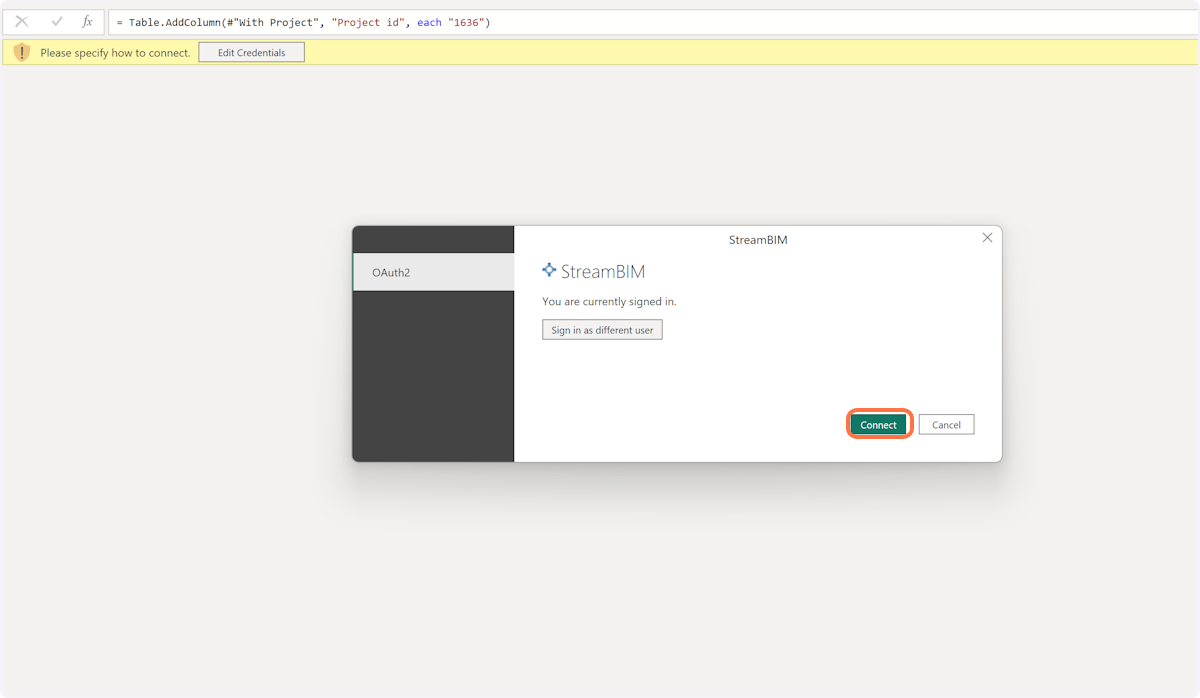Select the OAuth2 authentication tab
Image resolution: width=1200 pixels, height=698 pixels.
pos(433,272)
